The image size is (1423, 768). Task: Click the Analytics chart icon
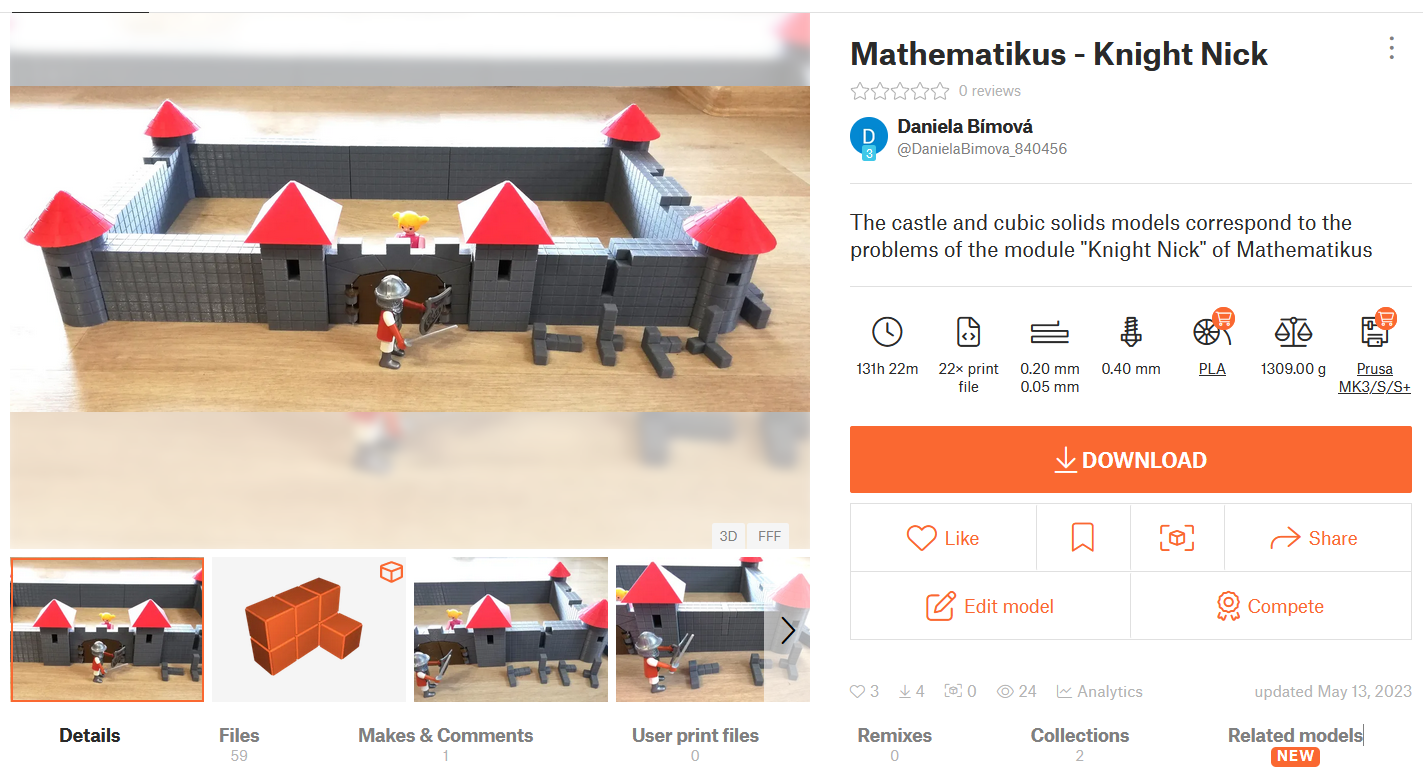point(1065,691)
